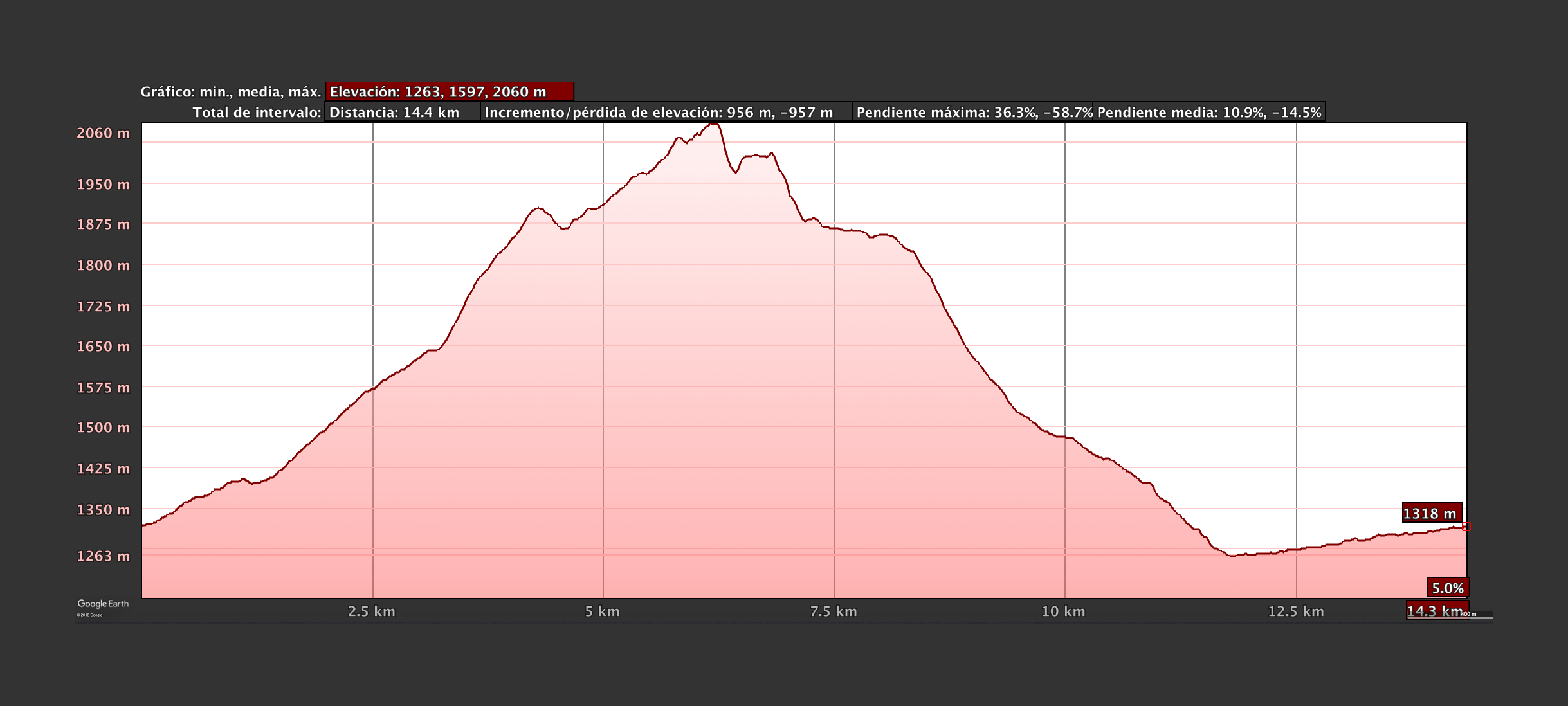Click the 2.5 km axis label
The image size is (1568, 706).
372,611
